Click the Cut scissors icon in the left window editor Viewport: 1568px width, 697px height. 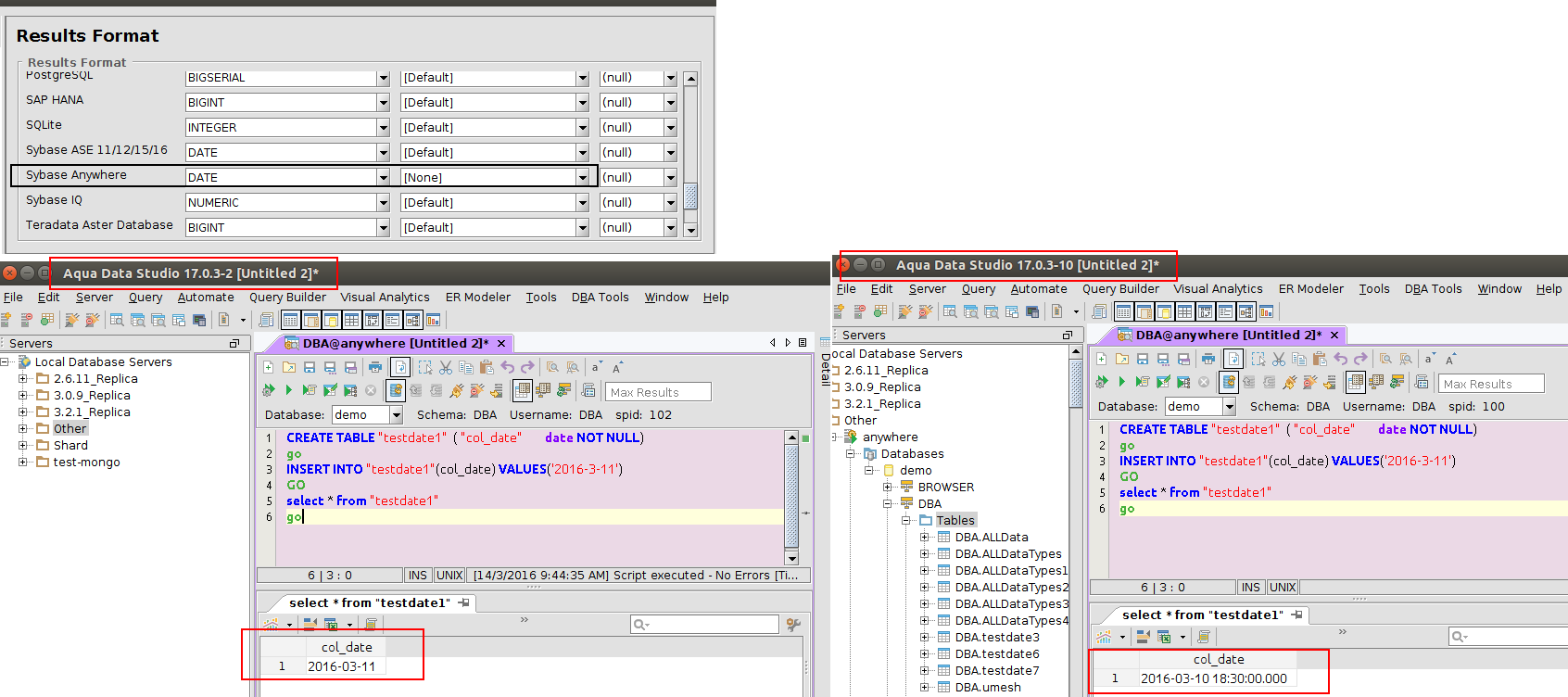point(446,367)
